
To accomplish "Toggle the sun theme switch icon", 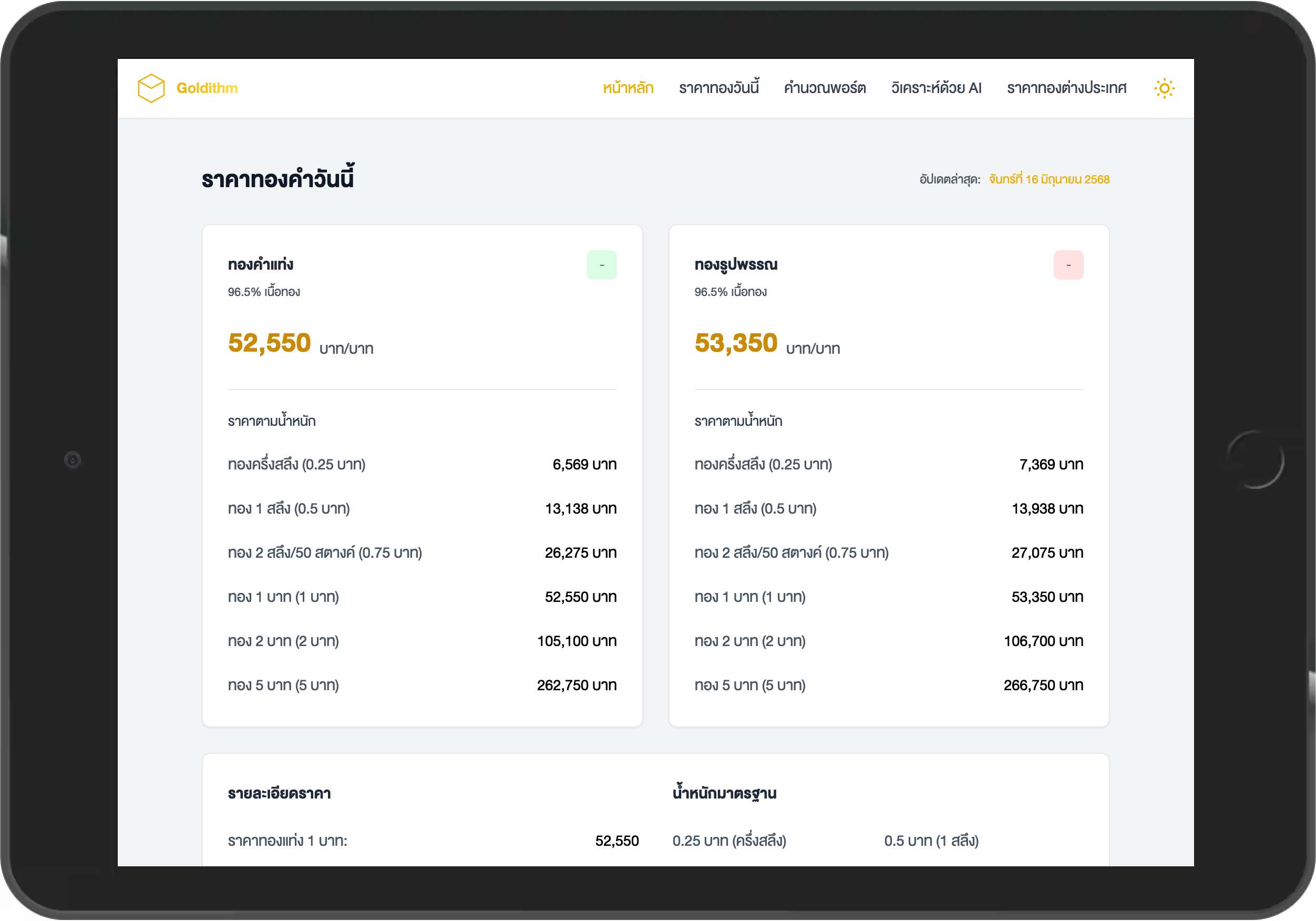I will tap(1164, 88).
